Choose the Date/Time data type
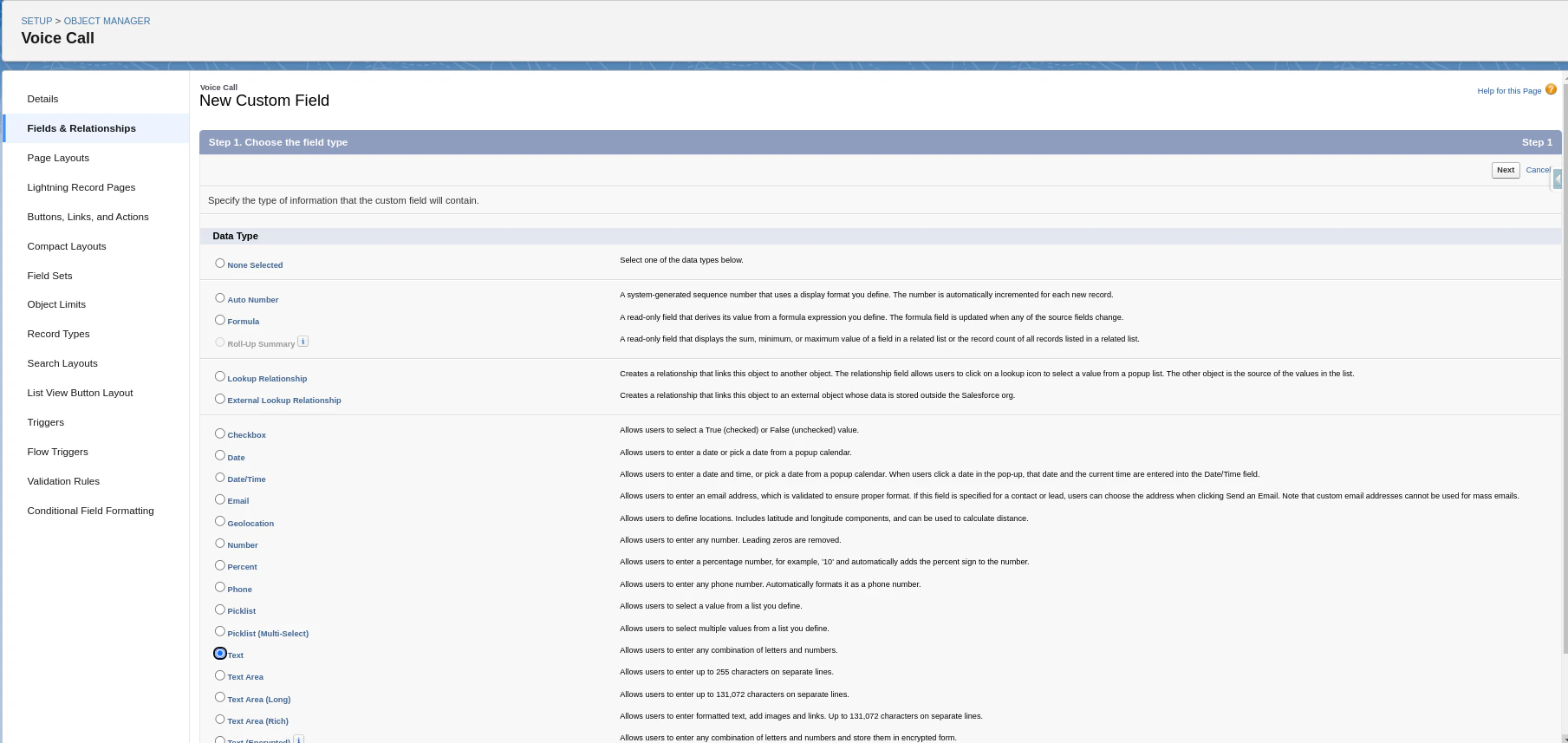The width and height of the screenshot is (1568, 743). point(220,478)
